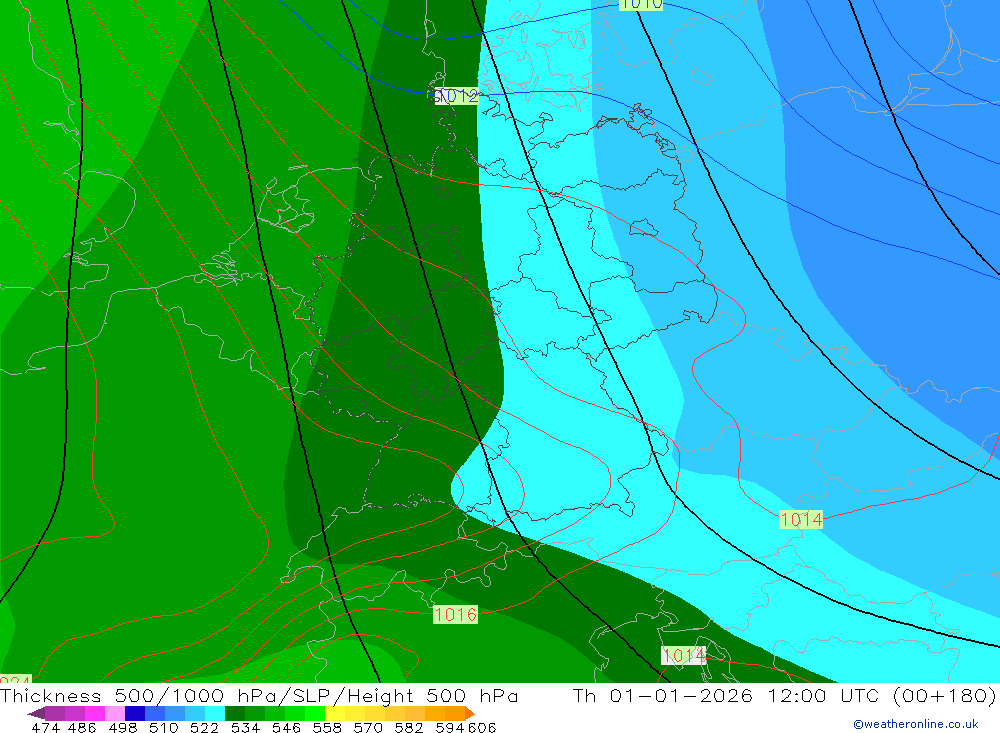The width and height of the screenshot is (1000, 733).
Task: Pick the darkest green legend swatch
Action: click(235, 713)
